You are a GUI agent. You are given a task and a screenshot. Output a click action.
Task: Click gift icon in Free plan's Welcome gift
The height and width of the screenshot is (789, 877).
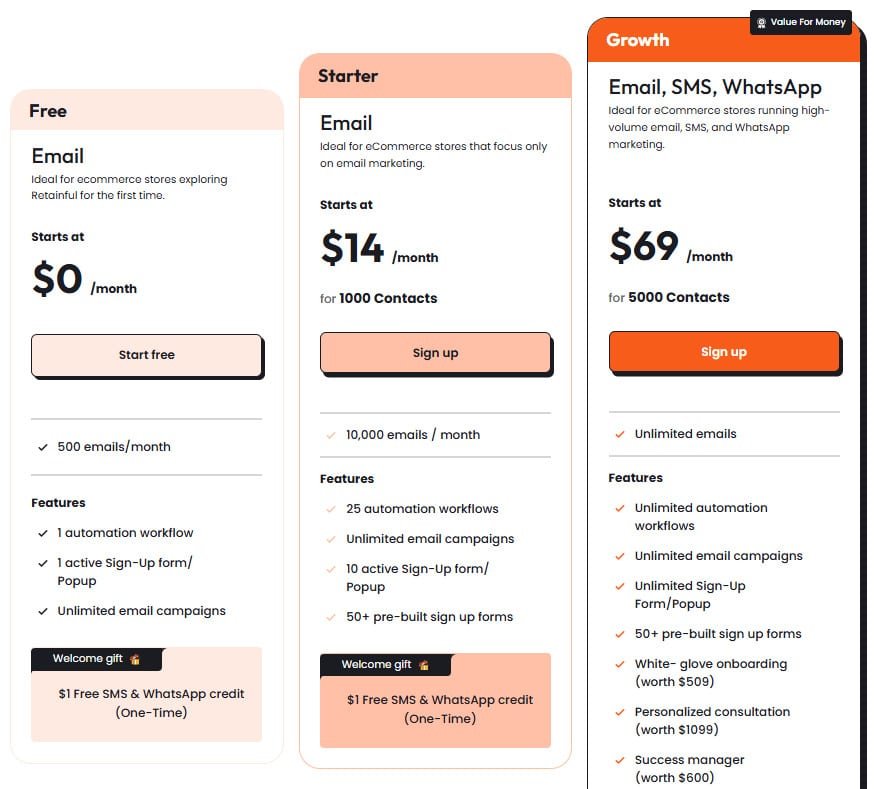click(135, 659)
